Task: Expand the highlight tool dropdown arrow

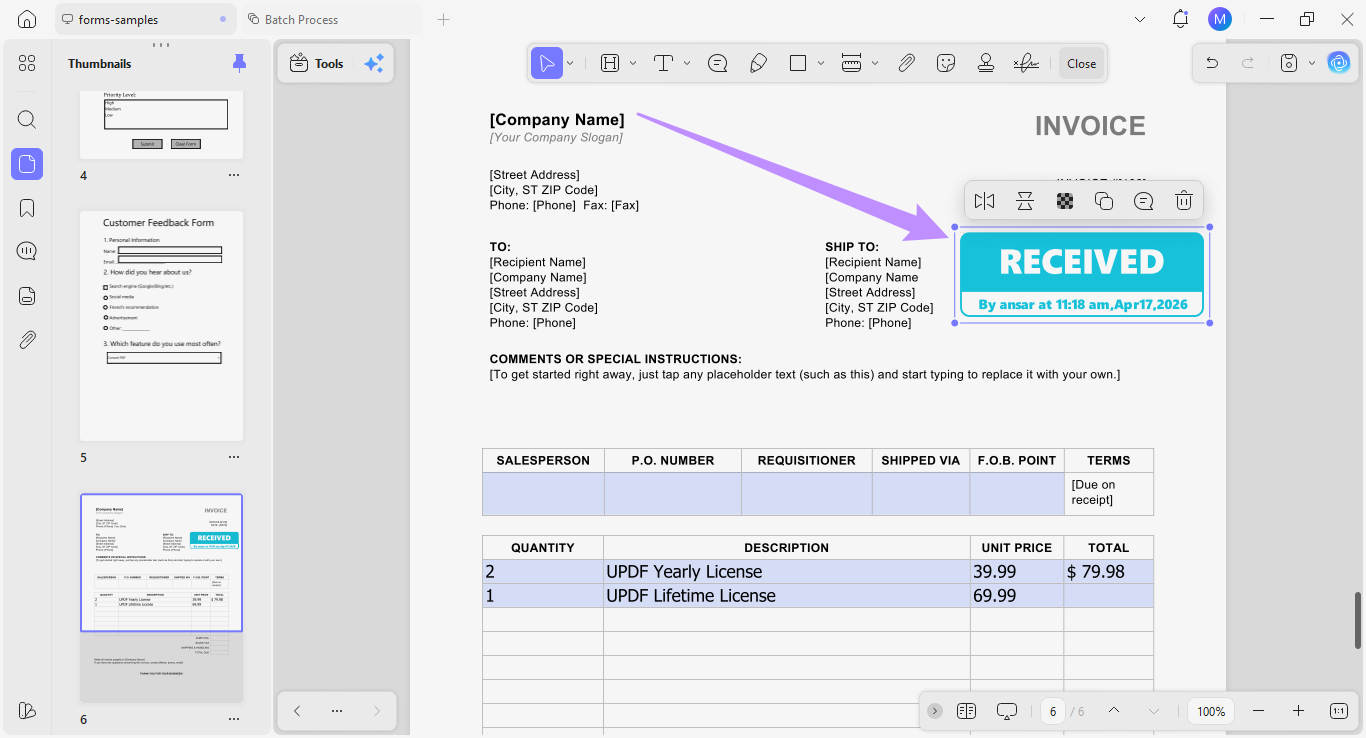Action: (x=633, y=63)
